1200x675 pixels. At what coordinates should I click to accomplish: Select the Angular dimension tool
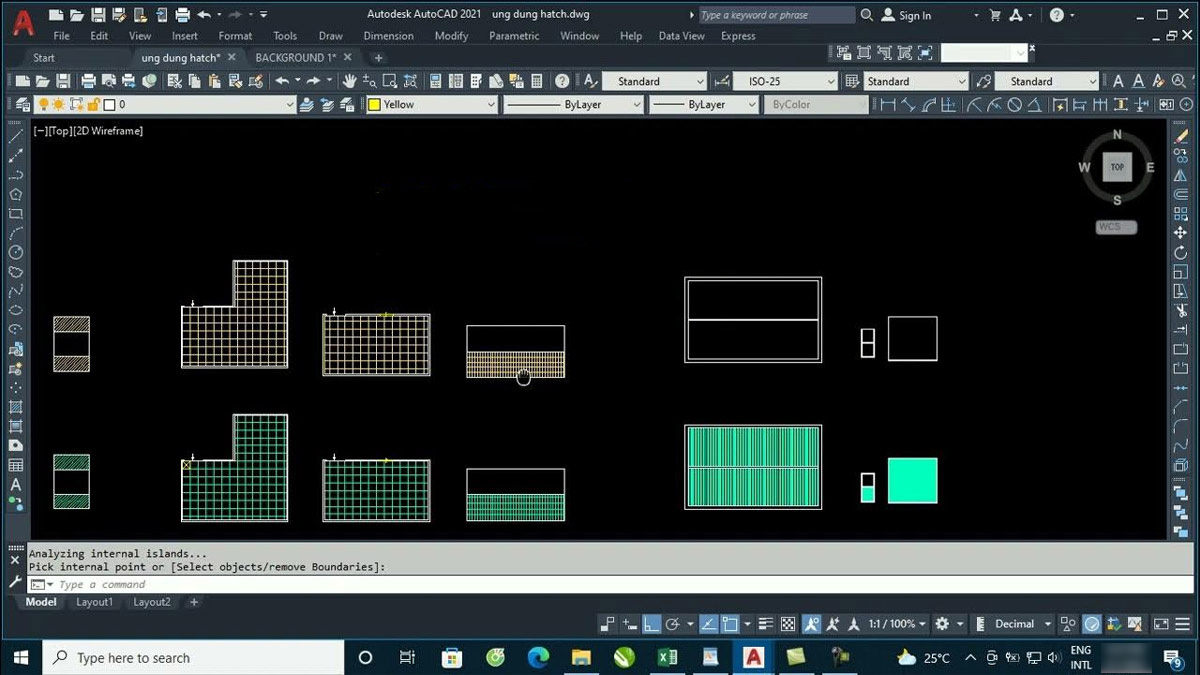coord(1034,104)
